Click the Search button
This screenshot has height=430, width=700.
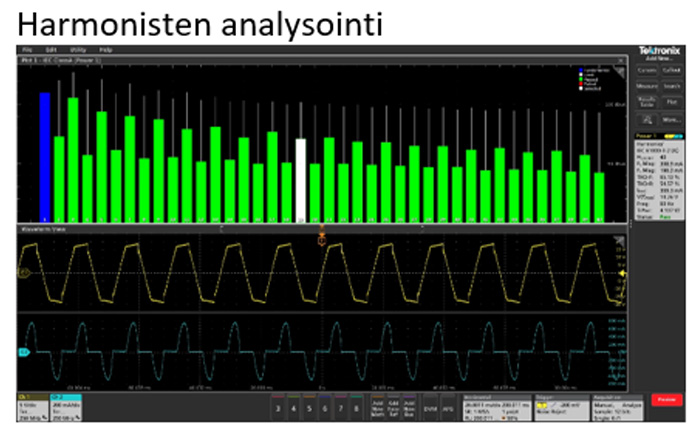click(670, 86)
